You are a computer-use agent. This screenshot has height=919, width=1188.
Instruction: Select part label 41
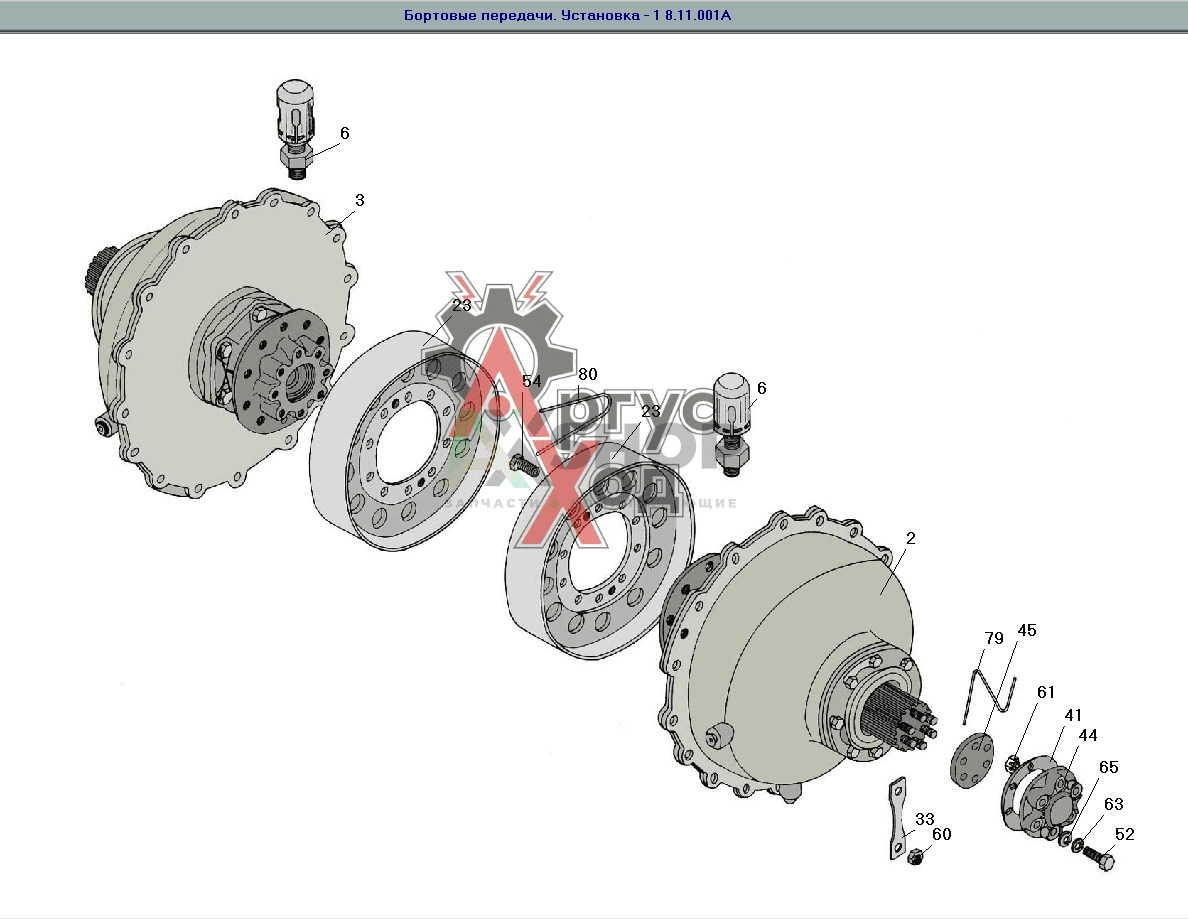[x=1073, y=715]
